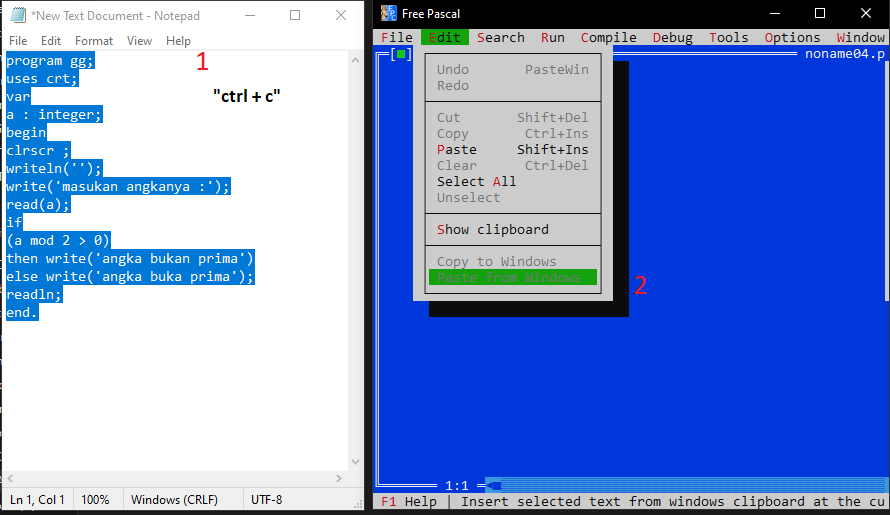Click the green editor window close box in Free Pascal

[401, 55]
